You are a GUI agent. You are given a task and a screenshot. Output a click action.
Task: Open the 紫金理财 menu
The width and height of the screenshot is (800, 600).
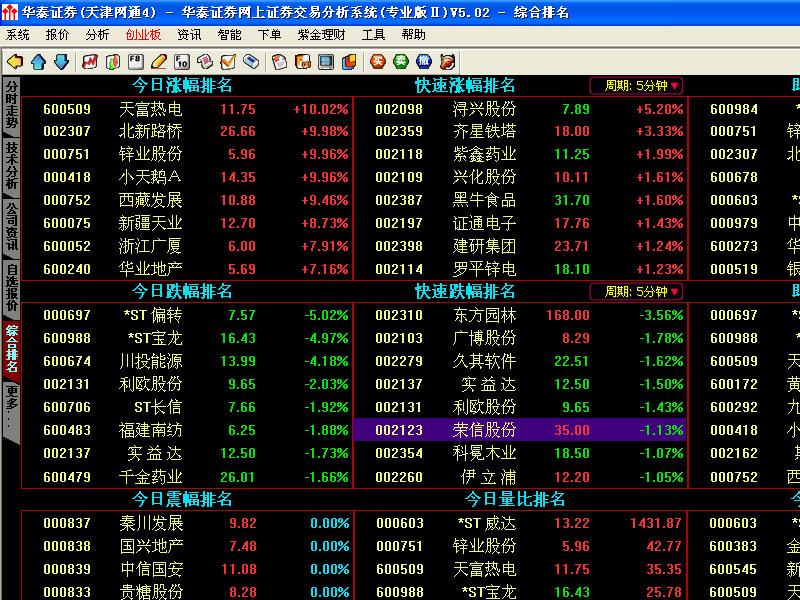pos(321,35)
